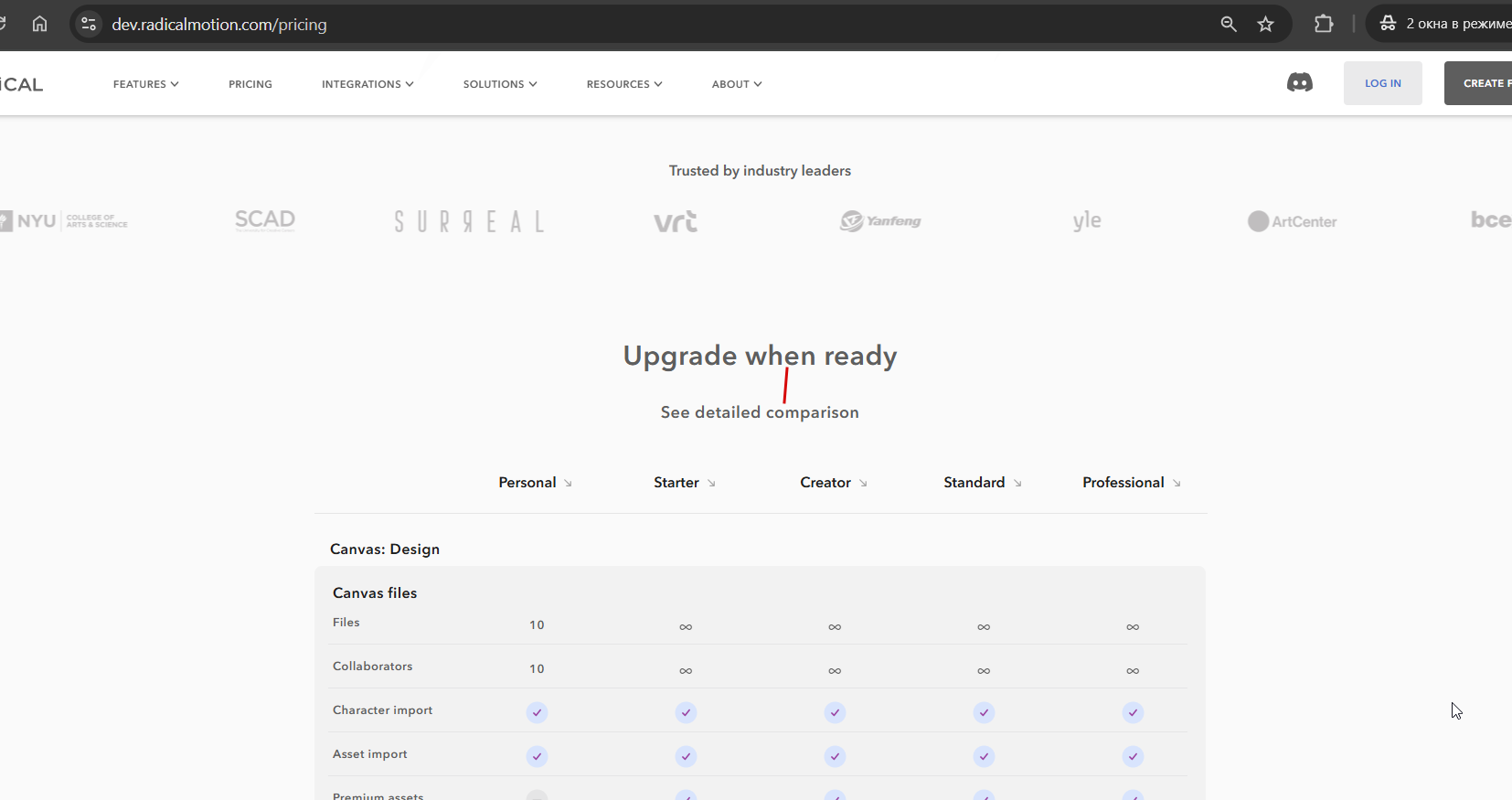Click the Asset import checkmark under Professional
Image resolution: width=1512 pixels, height=800 pixels.
1133,756
